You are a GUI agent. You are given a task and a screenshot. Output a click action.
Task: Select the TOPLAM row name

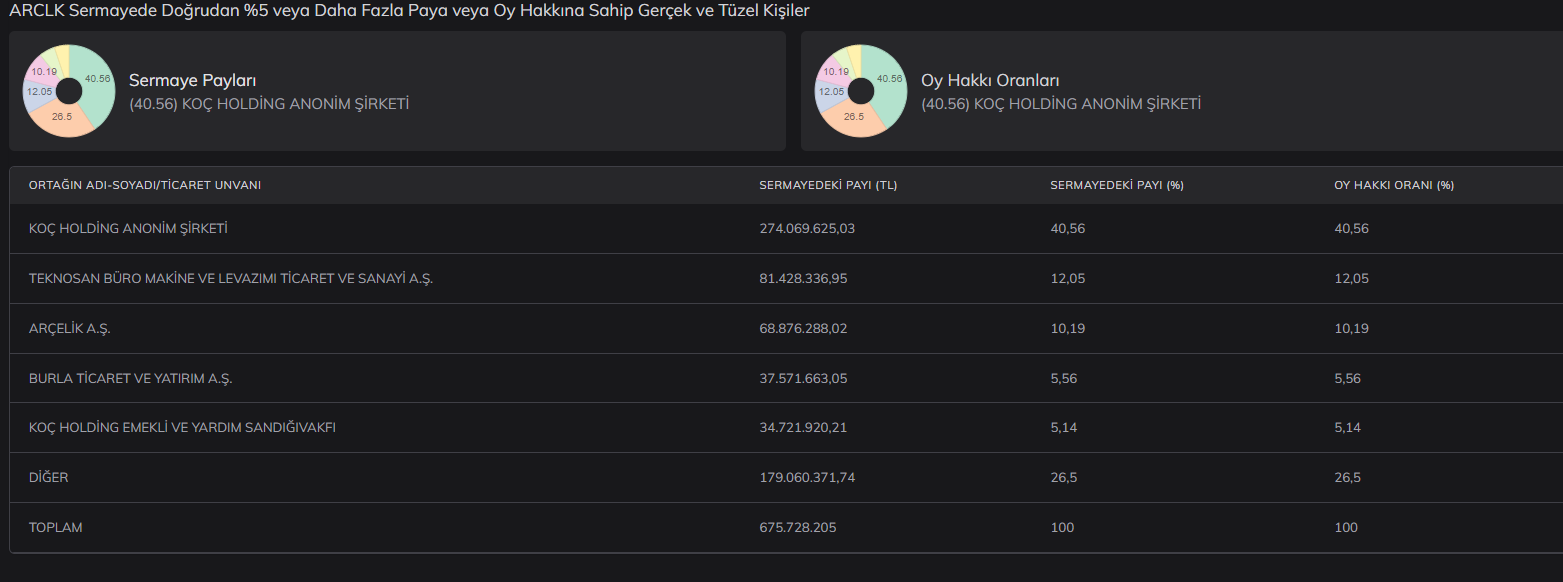click(56, 527)
